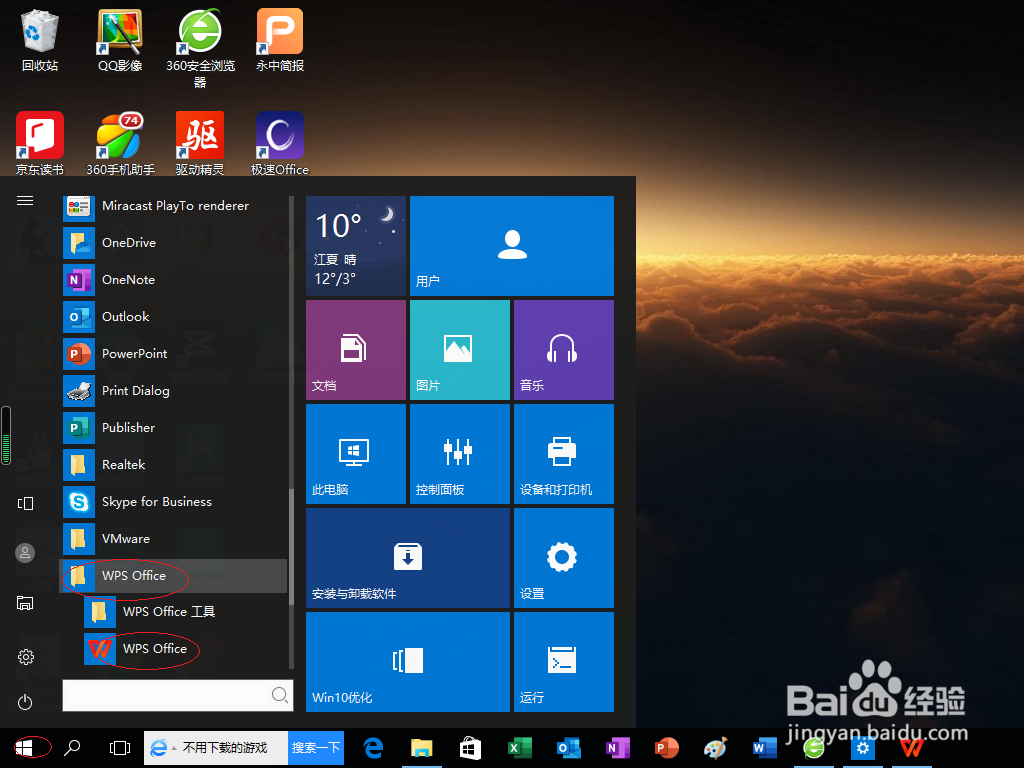Open the 设备和打印机 tile

564,454
